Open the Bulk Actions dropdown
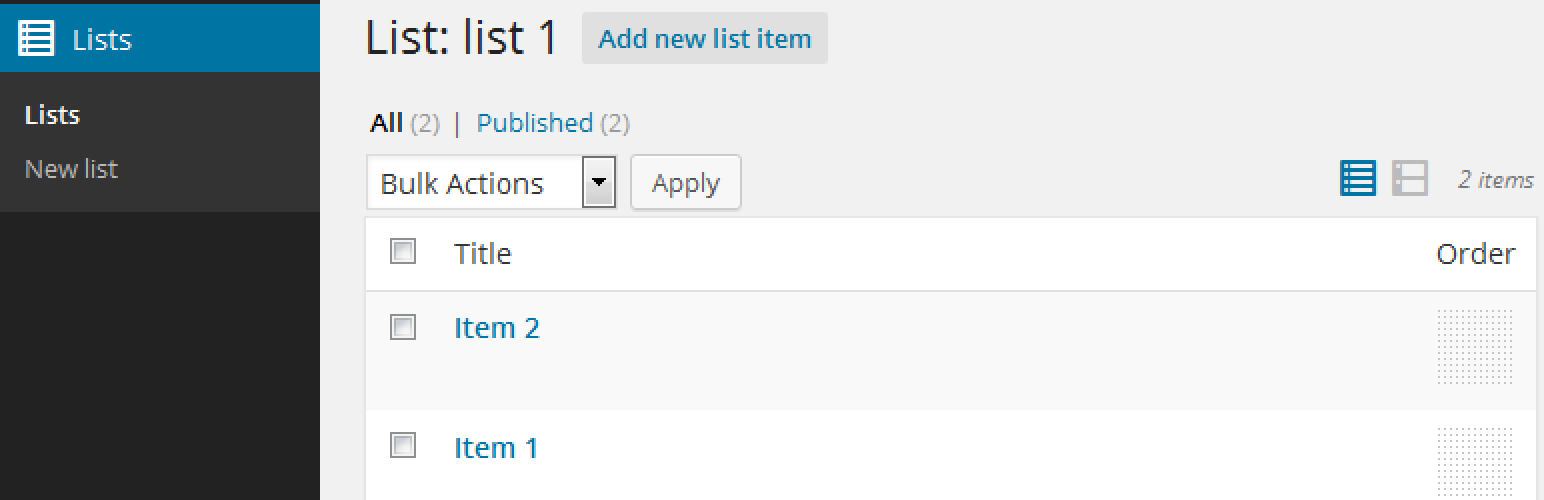 (491, 183)
